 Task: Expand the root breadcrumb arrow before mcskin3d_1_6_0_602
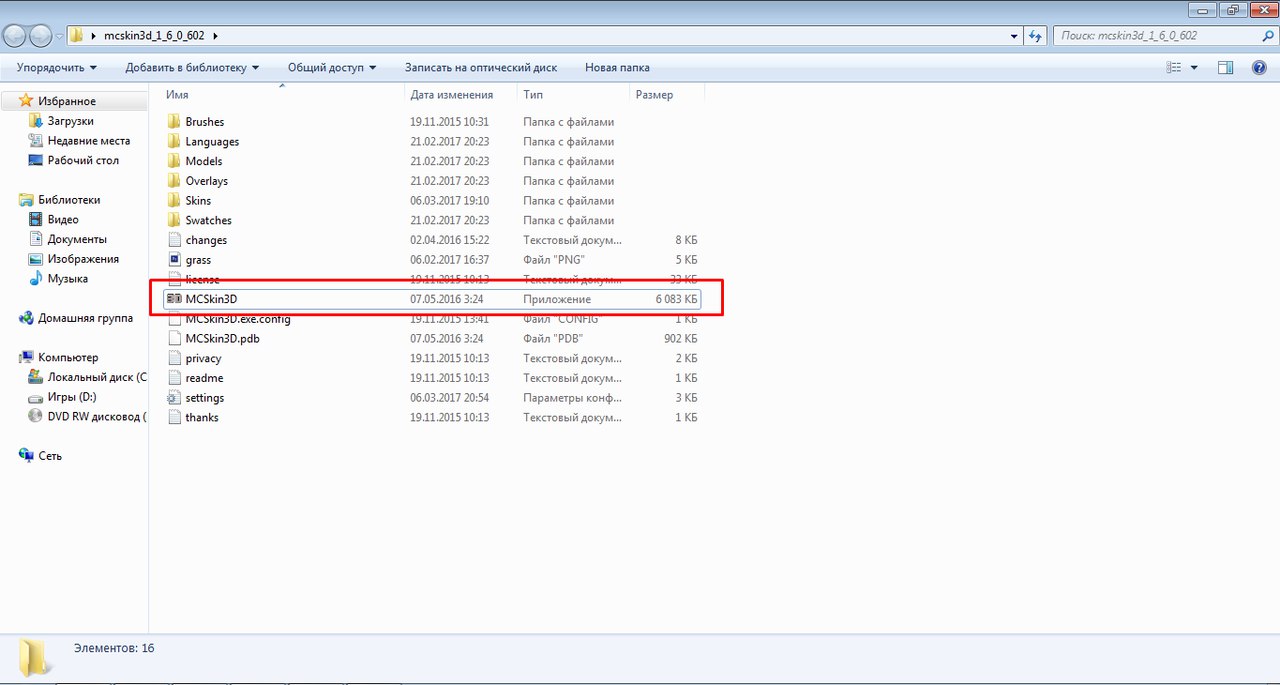(x=94, y=36)
